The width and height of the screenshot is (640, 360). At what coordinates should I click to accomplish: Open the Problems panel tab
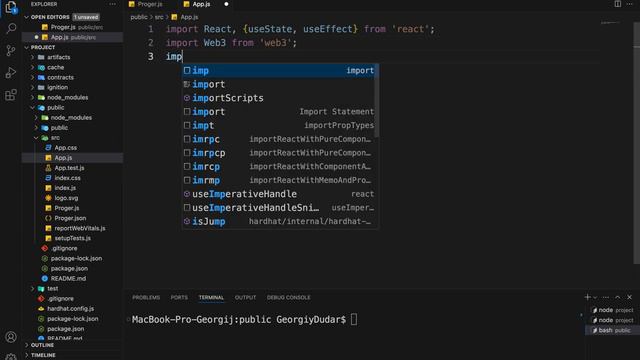click(146, 298)
